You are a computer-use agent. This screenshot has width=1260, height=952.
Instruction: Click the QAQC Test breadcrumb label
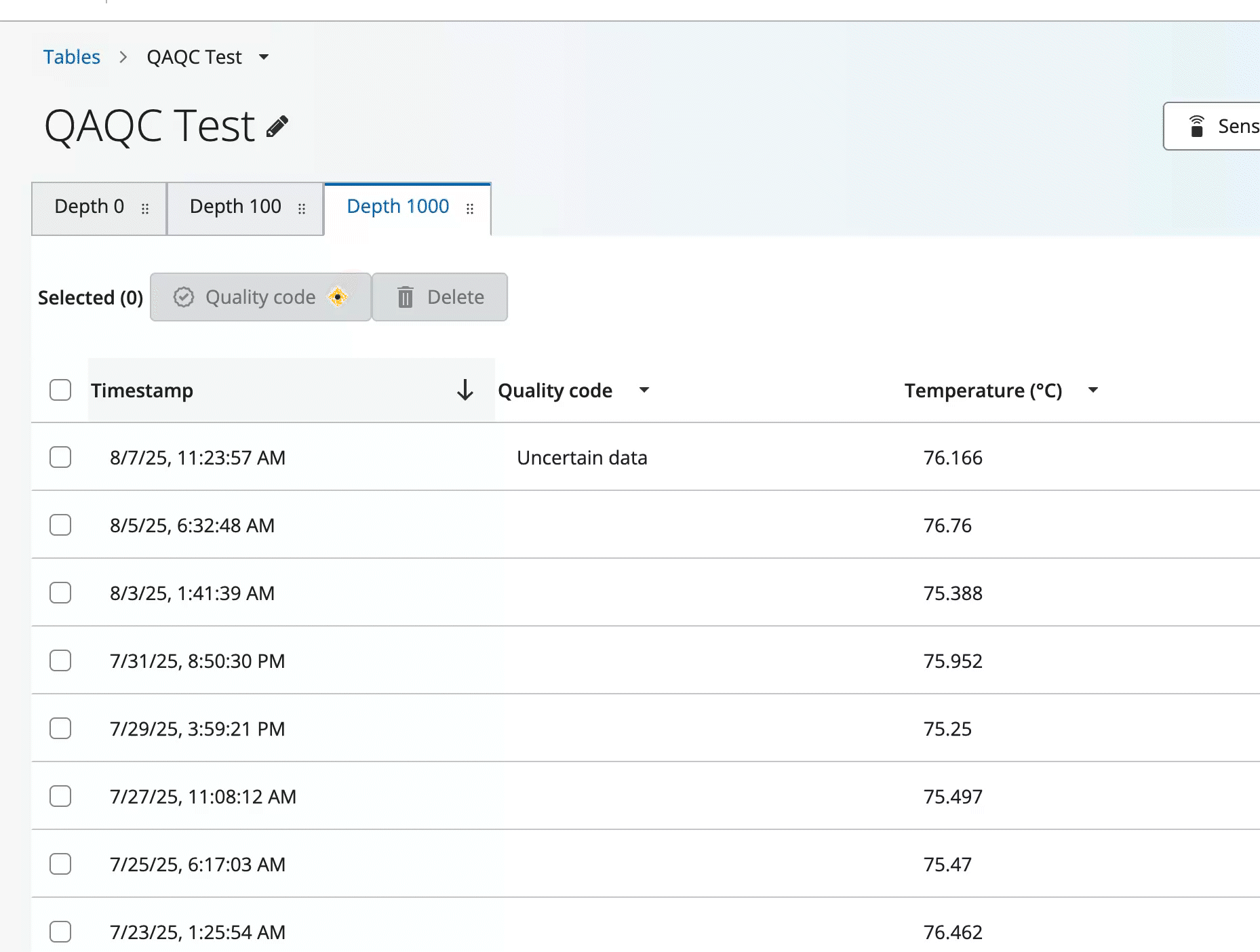194,57
